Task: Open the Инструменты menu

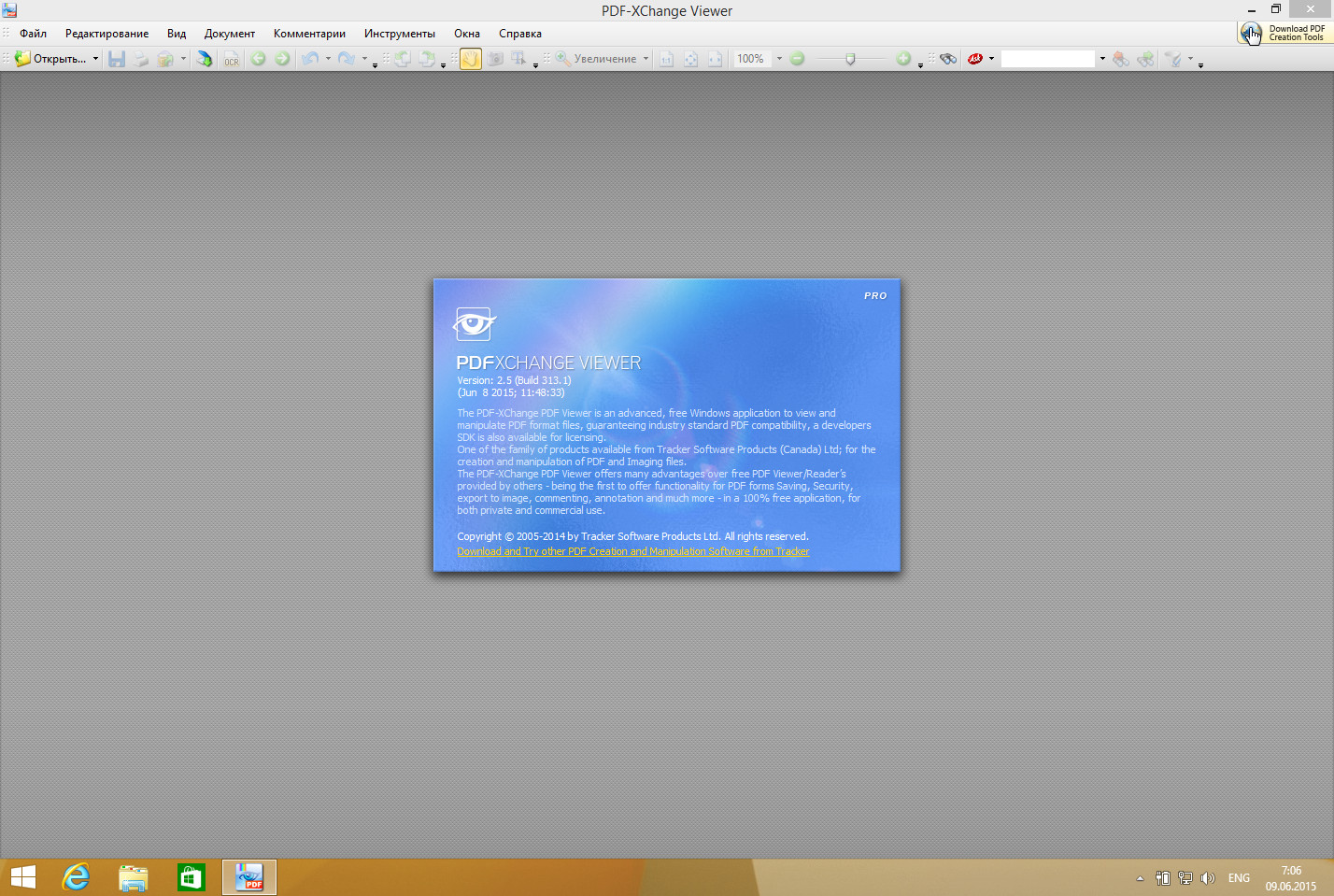Action: point(400,34)
